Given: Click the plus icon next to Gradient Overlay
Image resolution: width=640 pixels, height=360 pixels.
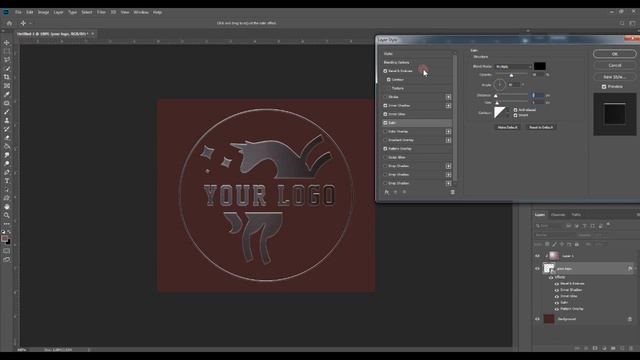Looking at the screenshot, I should pos(448,140).
